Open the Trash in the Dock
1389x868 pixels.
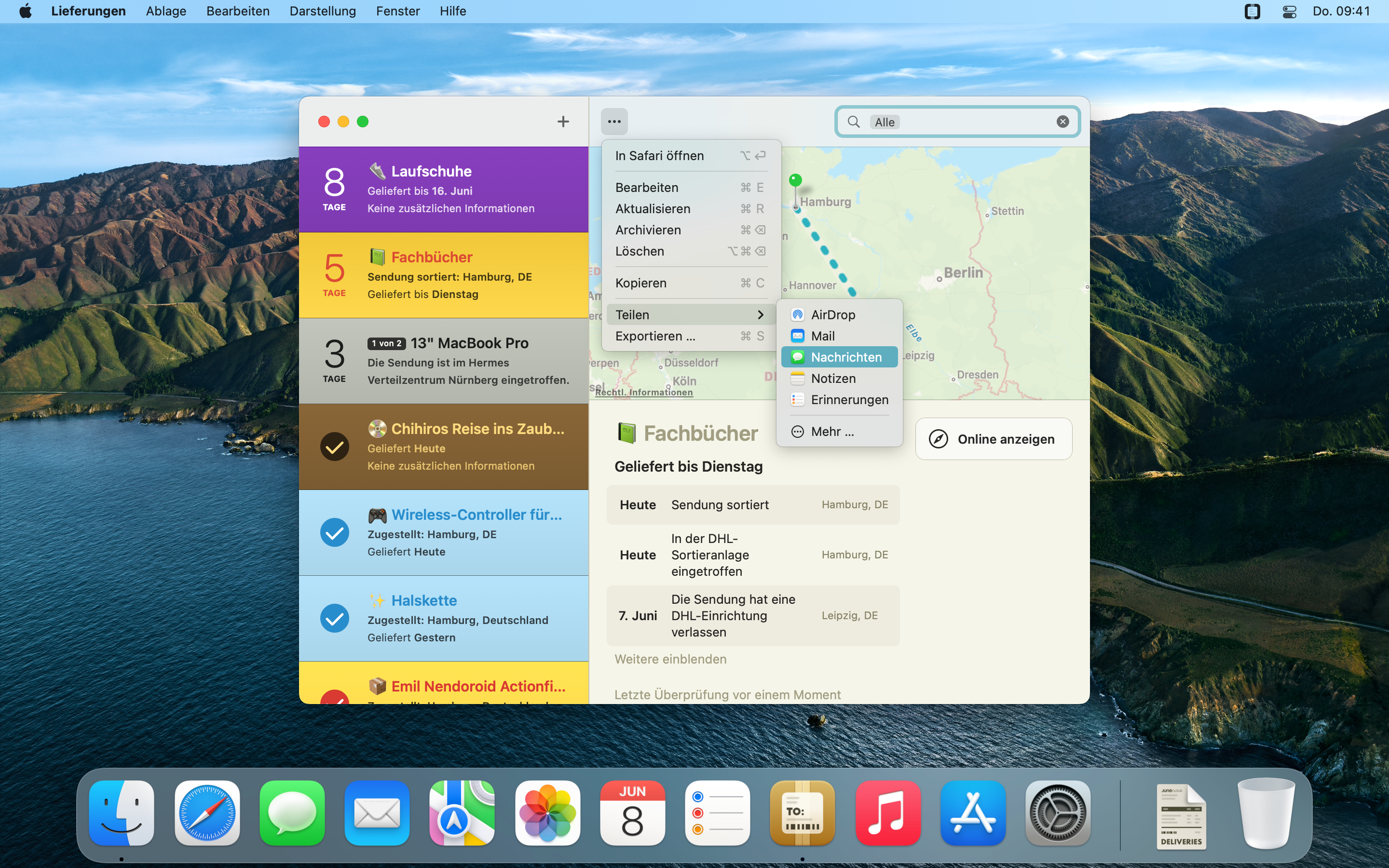point(1266,813)
